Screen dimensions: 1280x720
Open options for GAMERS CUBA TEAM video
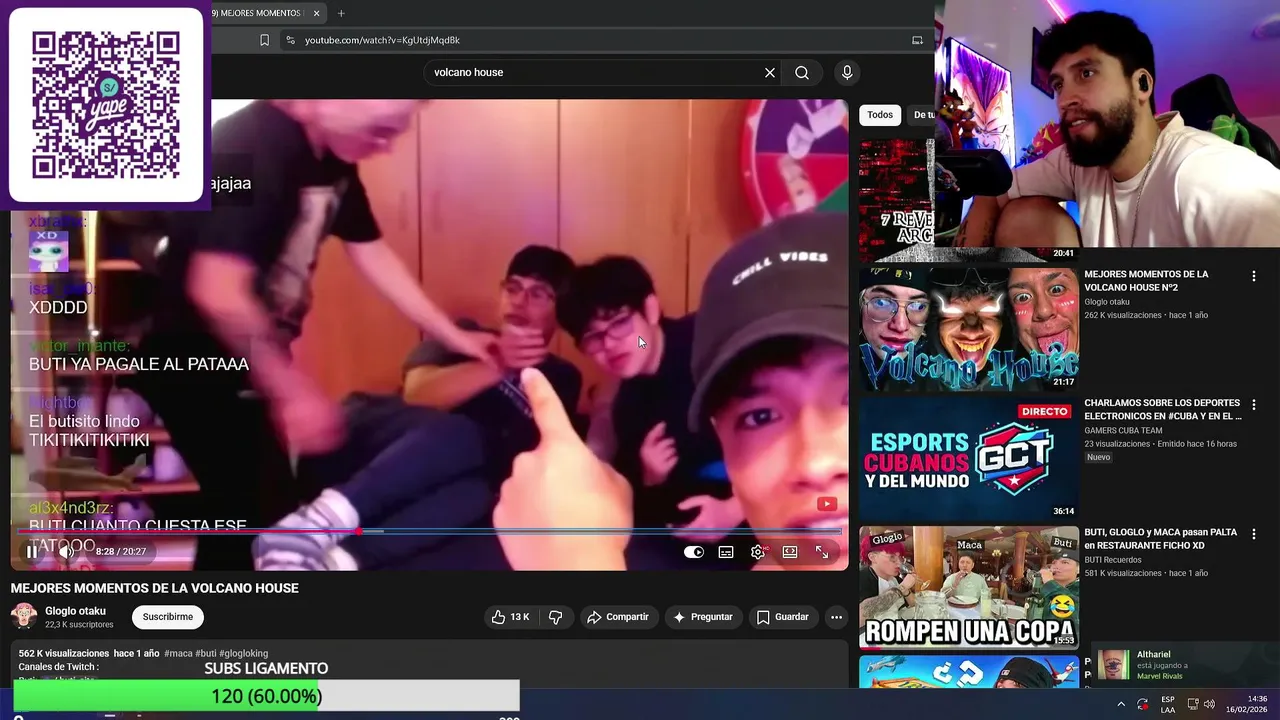[1254, 405]
